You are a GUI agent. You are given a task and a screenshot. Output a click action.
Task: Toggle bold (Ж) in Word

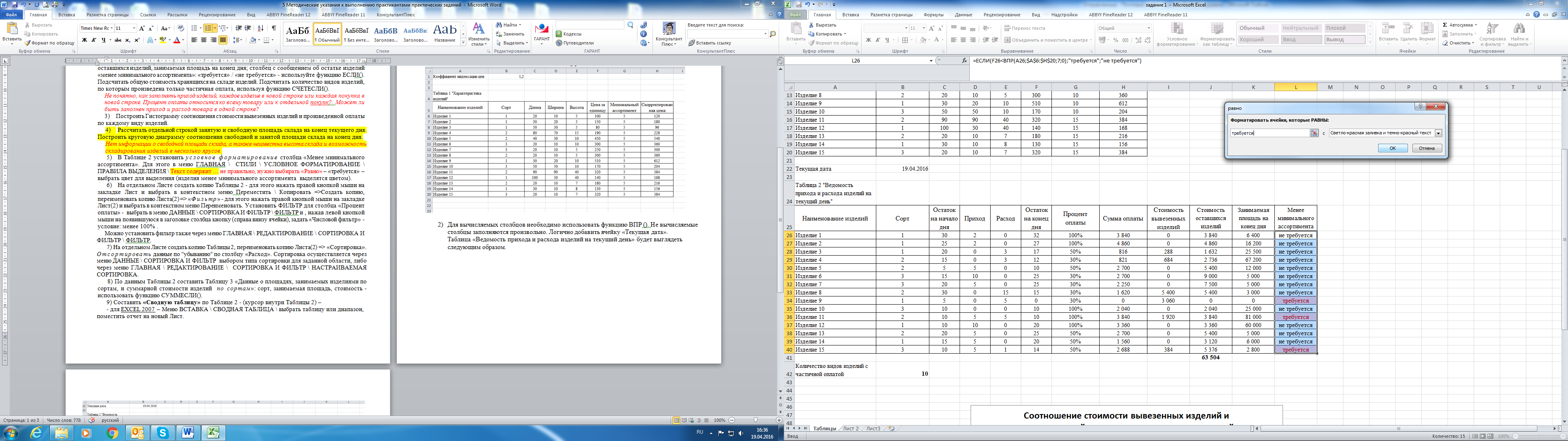pos(85,40)
